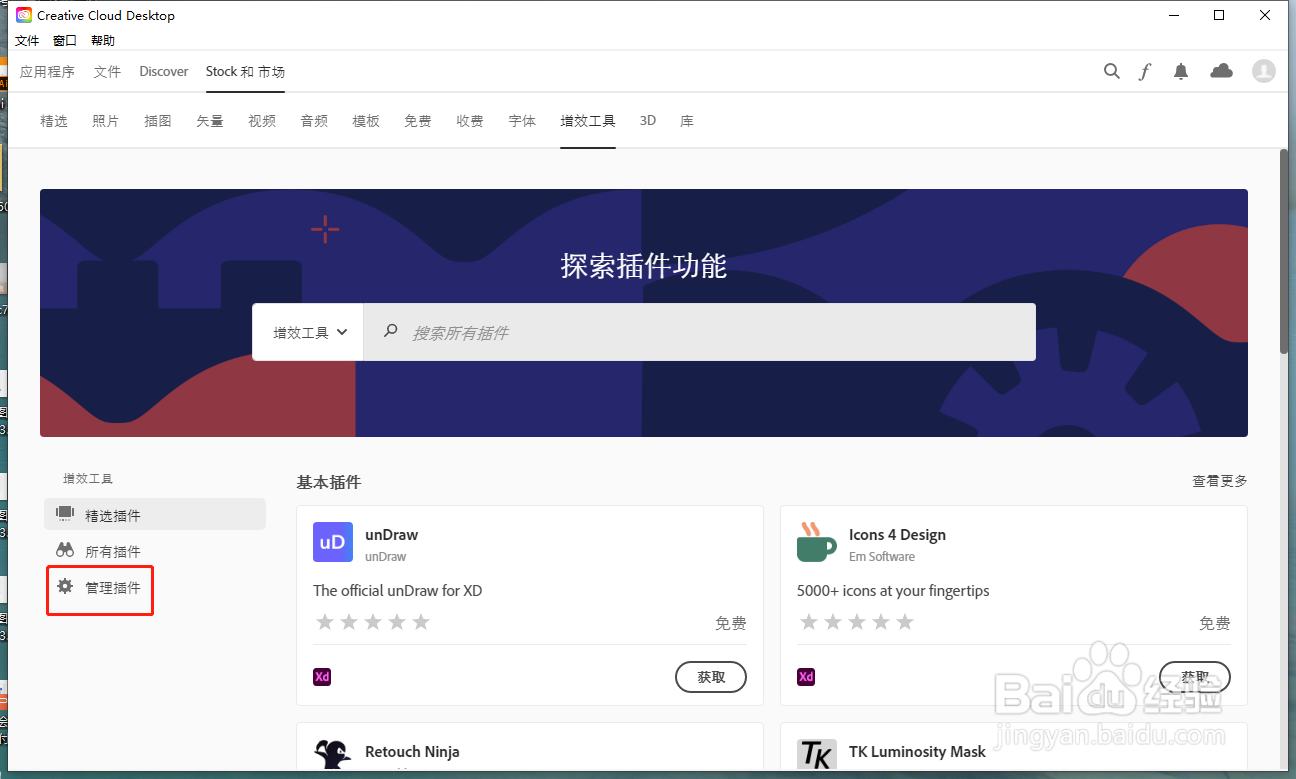Click the 探索插件功能 banner heading
The height and width of the screenshot is (779, 1296).
coord(644,266)
